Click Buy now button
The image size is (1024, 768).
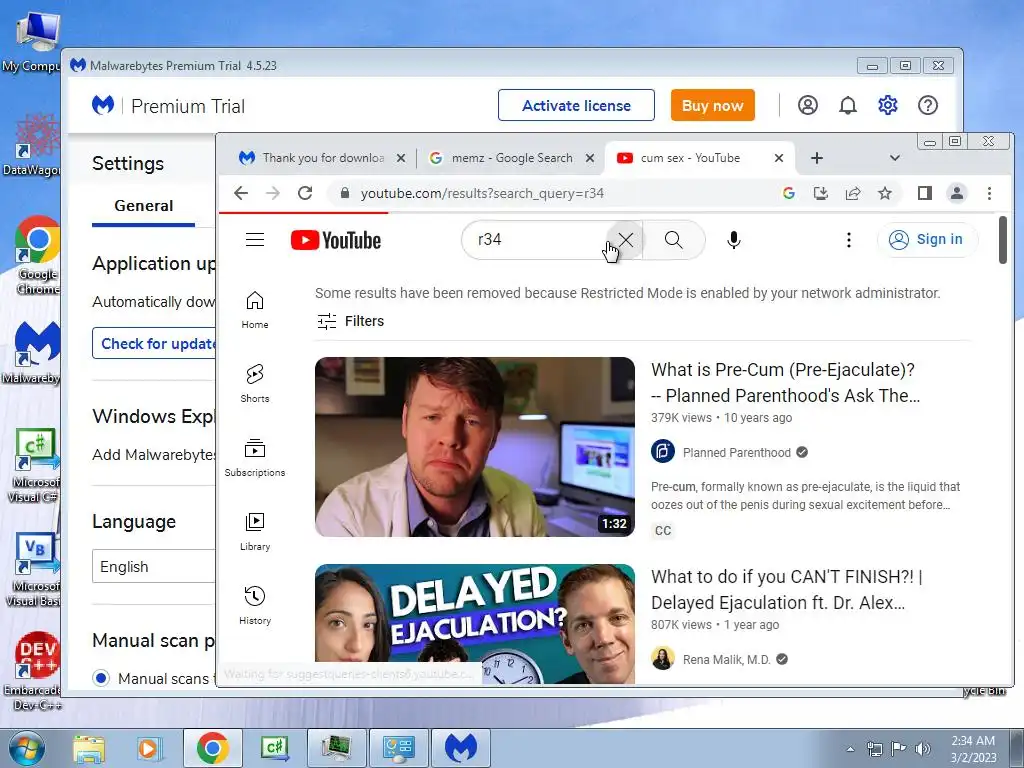pyautogui.click(x=712, y=105)
